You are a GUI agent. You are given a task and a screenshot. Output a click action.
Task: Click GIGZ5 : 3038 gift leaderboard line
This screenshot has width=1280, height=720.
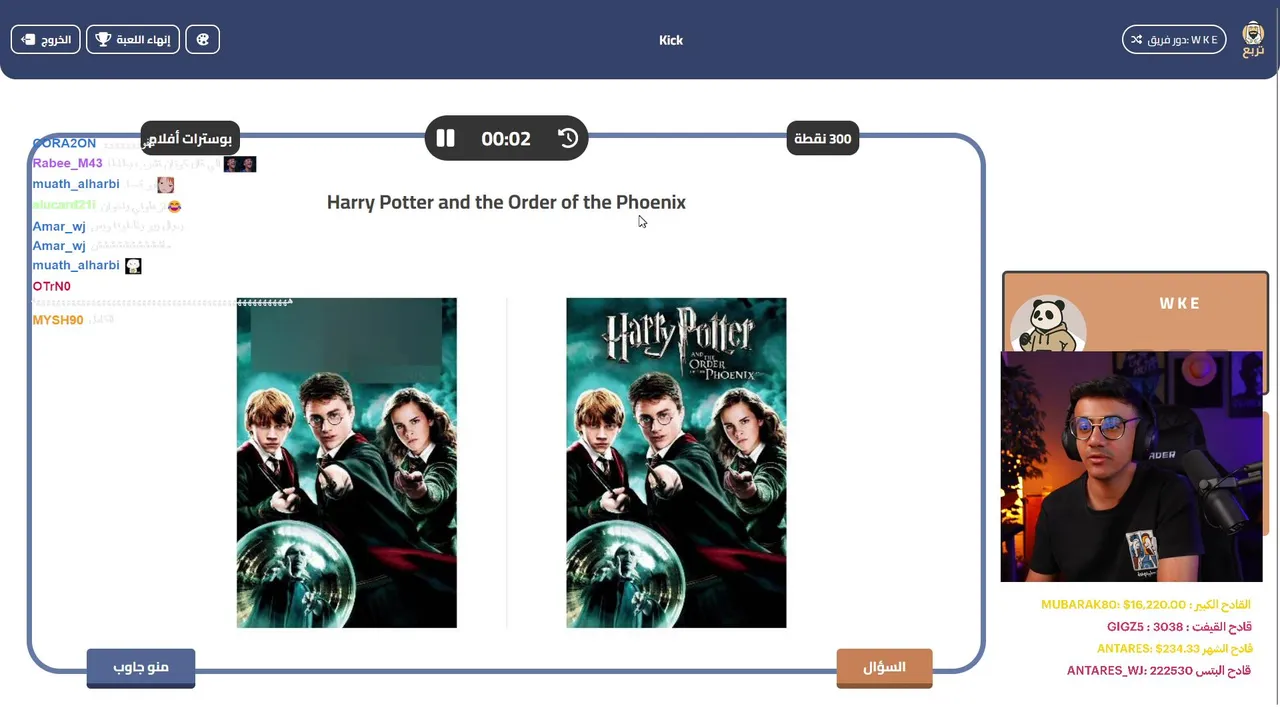(1179, 627)
